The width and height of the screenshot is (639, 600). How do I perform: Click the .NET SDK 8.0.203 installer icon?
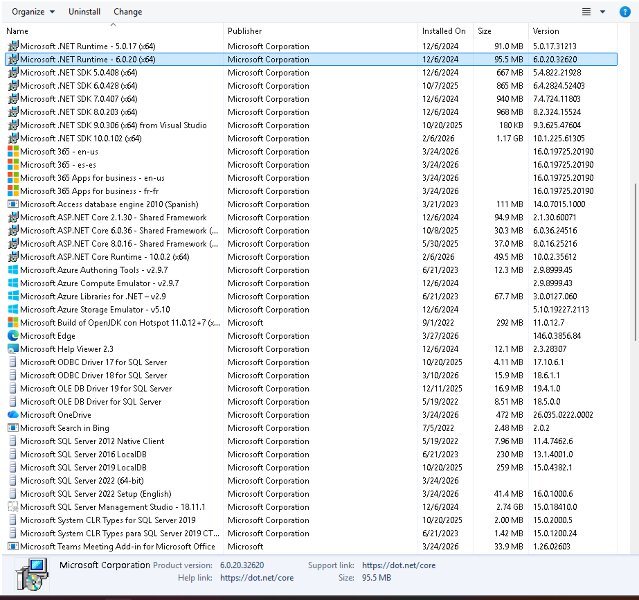pyautogui.click(x=13, y=112)
